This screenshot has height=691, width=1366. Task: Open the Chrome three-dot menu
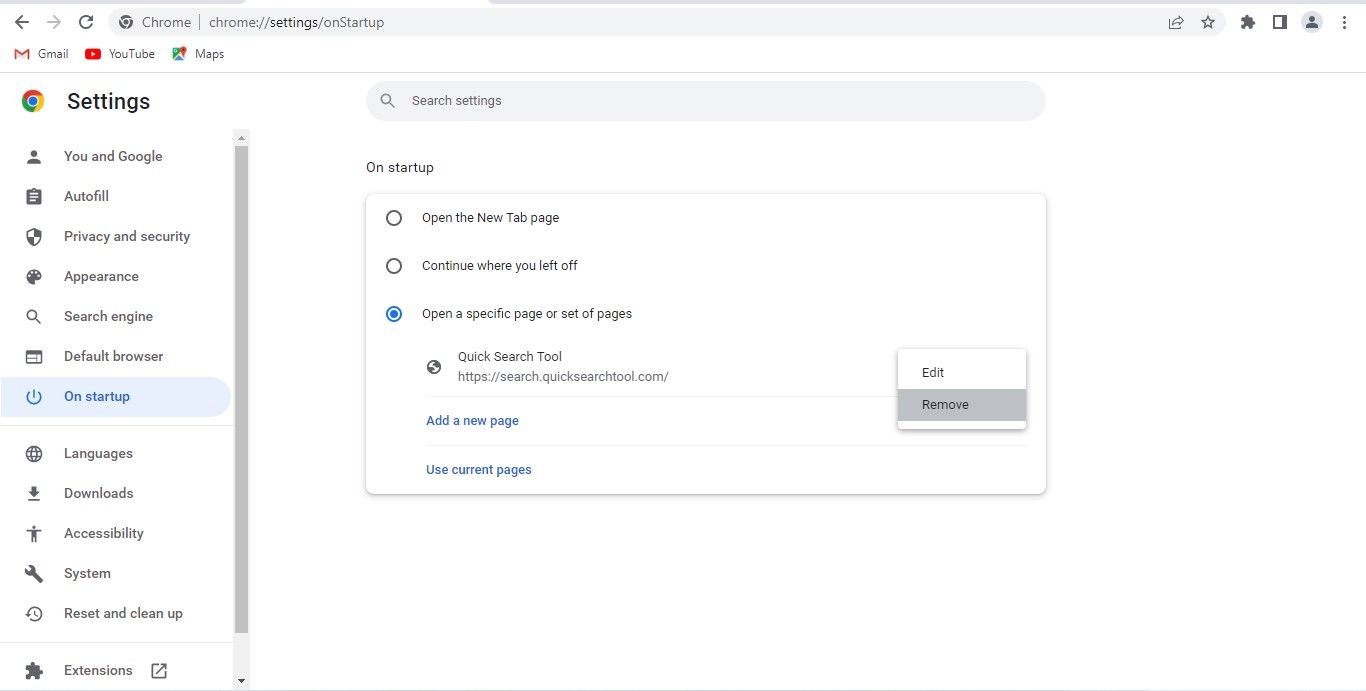pyautogui.click(x=1345, y=21)
